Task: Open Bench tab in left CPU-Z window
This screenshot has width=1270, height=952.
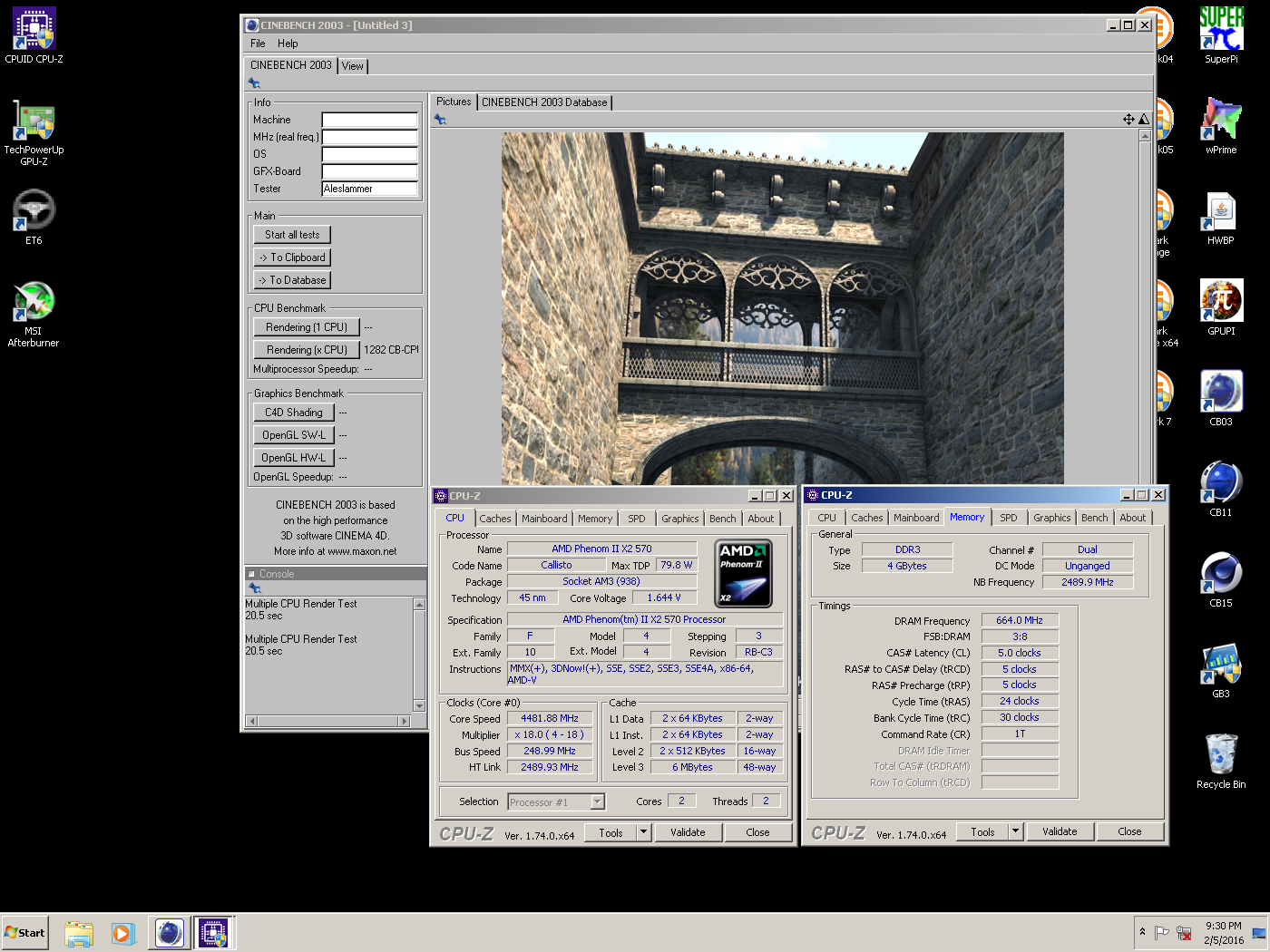Action: tap(723, 519)
